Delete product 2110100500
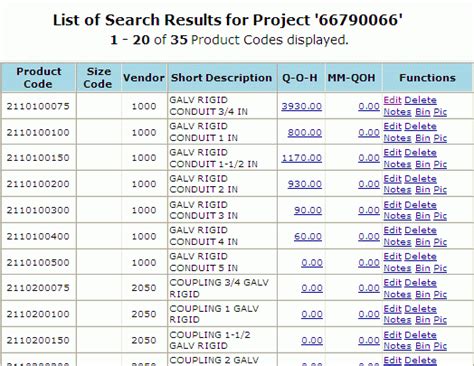 [420, 257]
